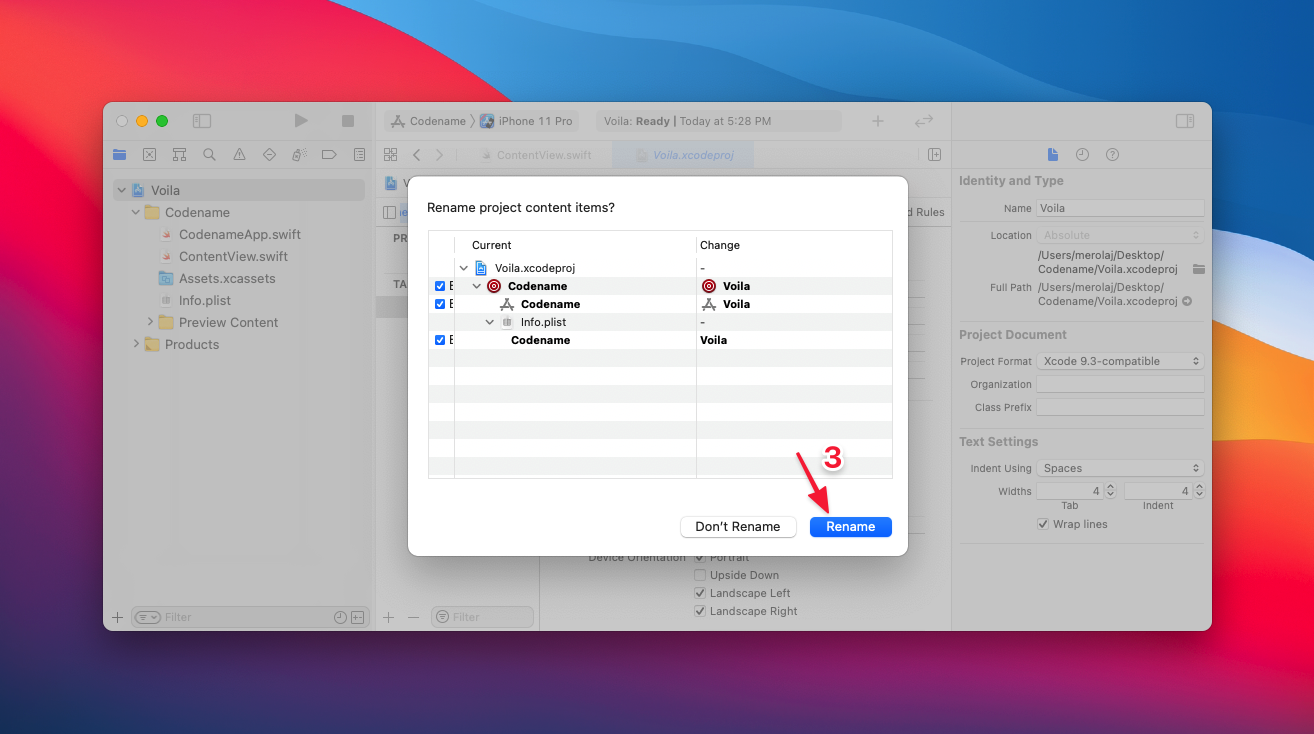
Task: Select Assets.xcassets in navigator
Action: [x=227, y=278]
